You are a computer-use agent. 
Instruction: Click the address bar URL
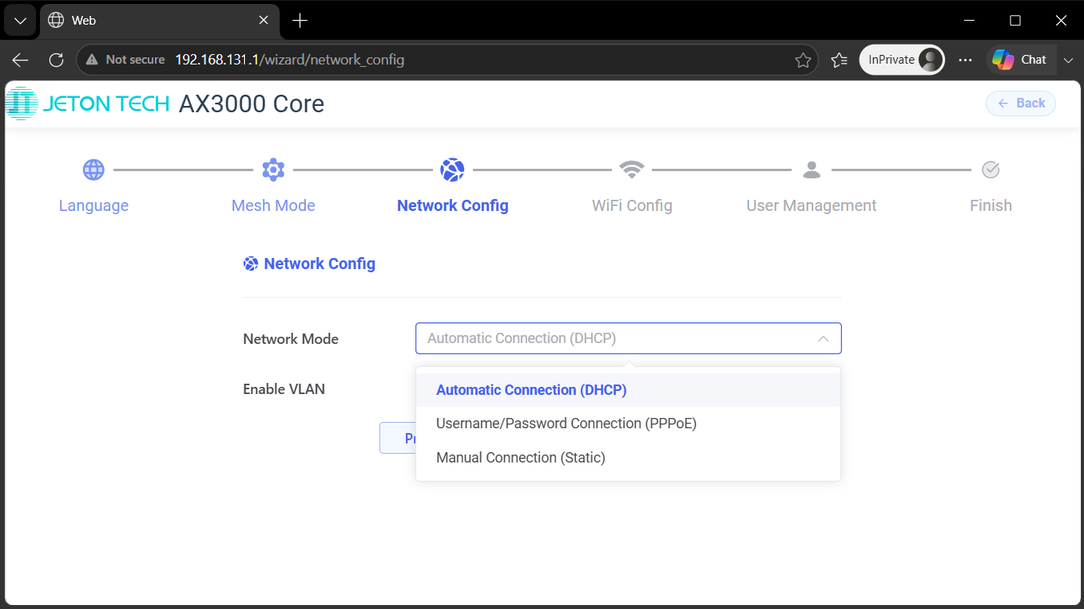290,60
